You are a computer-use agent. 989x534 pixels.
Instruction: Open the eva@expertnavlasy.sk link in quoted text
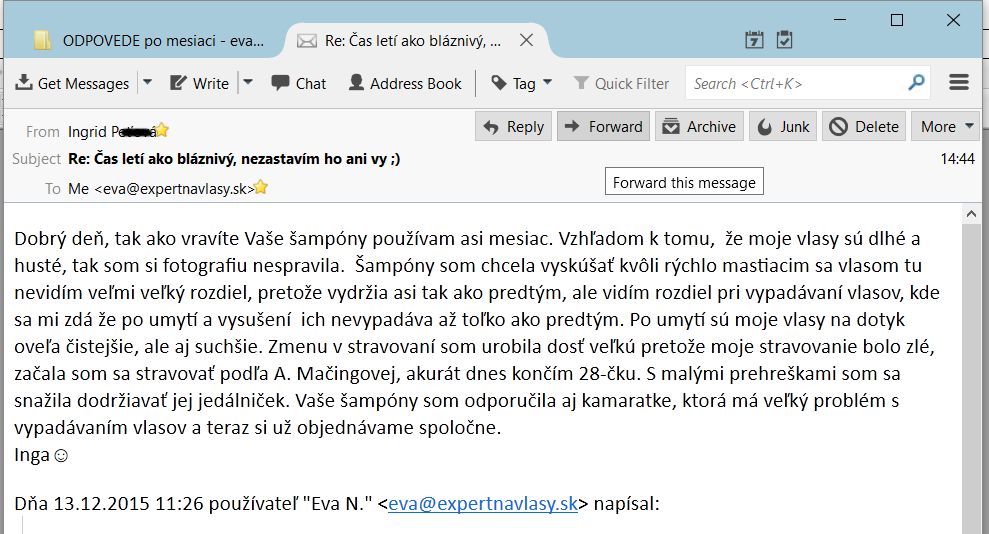click(x=483, y=503)
